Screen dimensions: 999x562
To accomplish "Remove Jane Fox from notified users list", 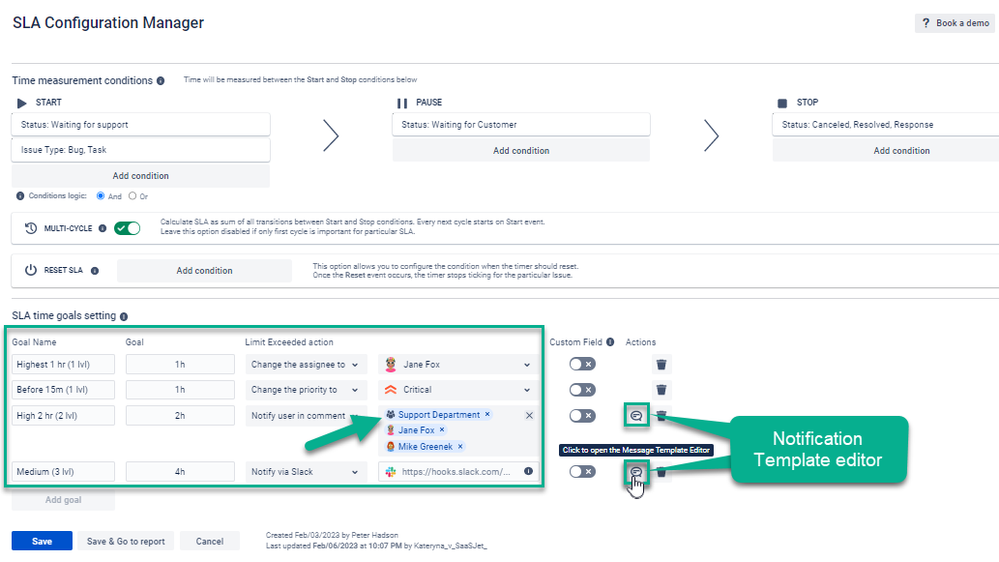I will [x=442, y=430].
